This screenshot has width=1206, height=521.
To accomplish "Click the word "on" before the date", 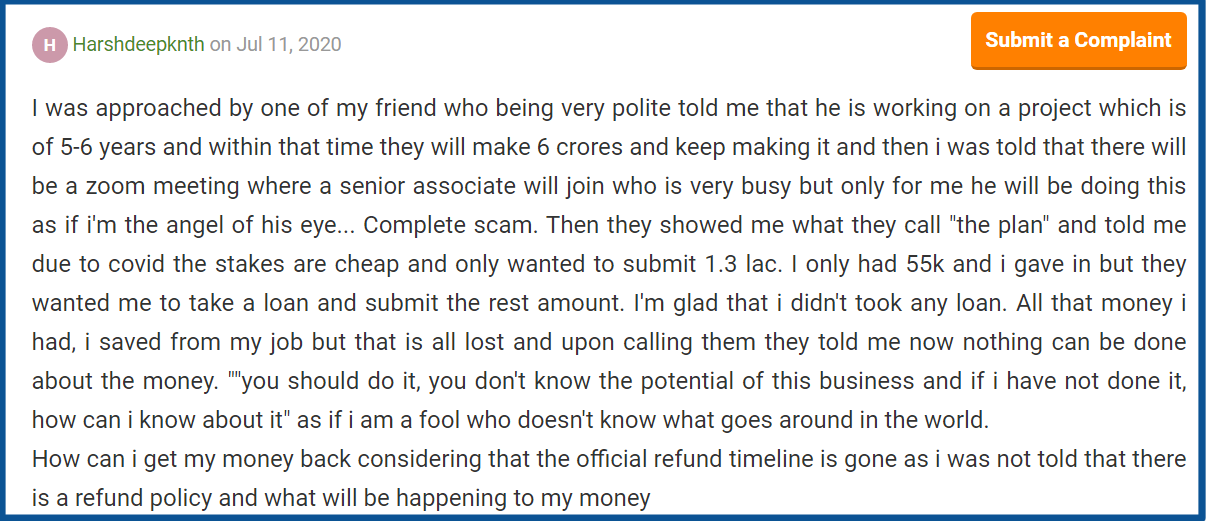I will click(220, 45).
